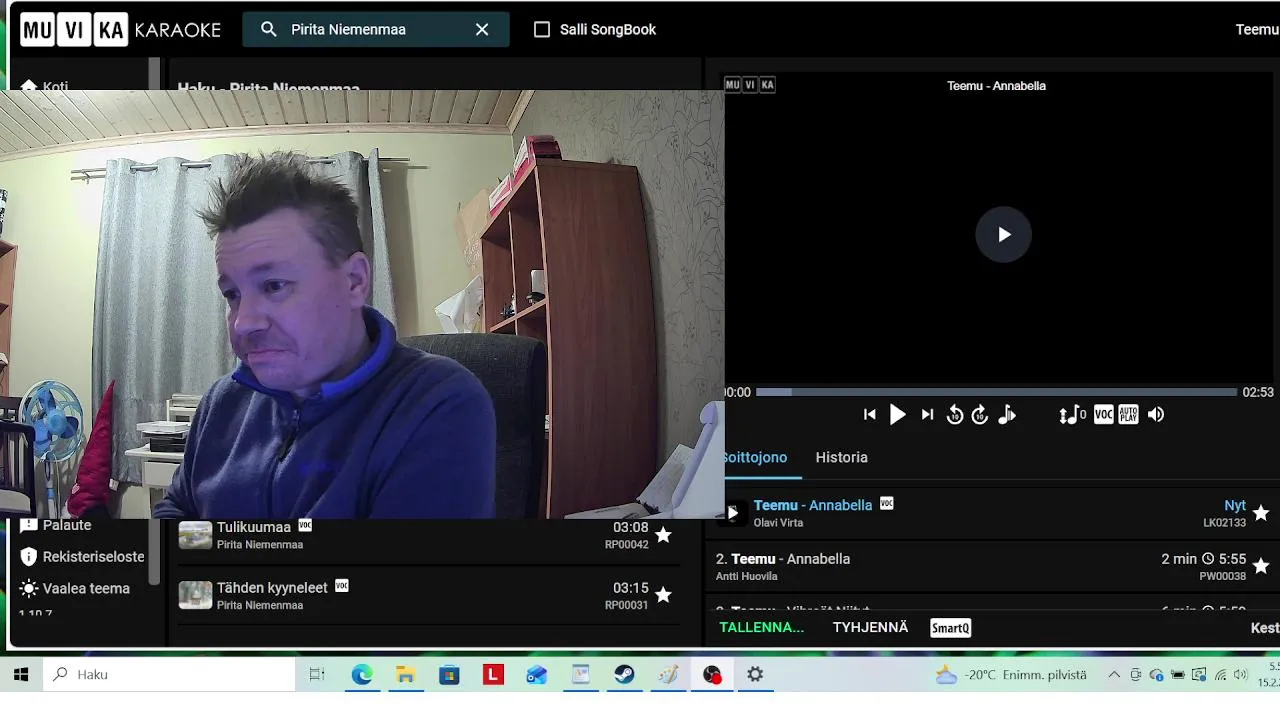1280x720 pixels.
Task: Select the Tulikuumaa song title
Action: (x=254, y=527)
